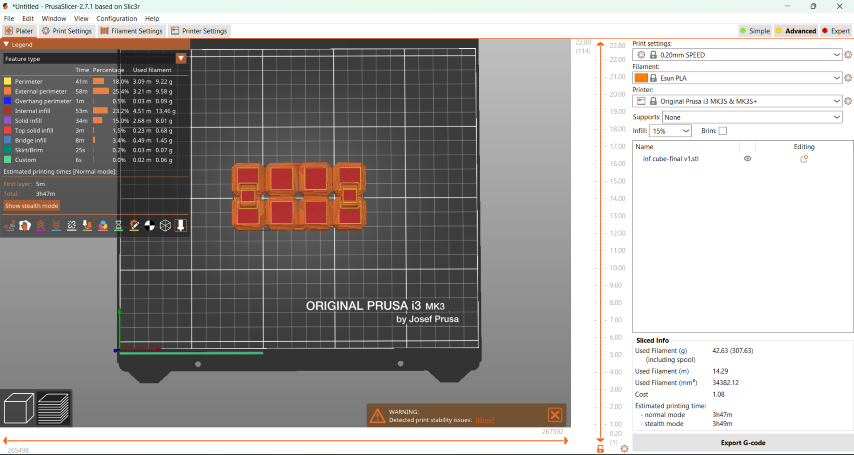This screenshot has height=455, width=854.
Task: Toggle Retractions icon with upward chevrons
Action: (40, 225)
